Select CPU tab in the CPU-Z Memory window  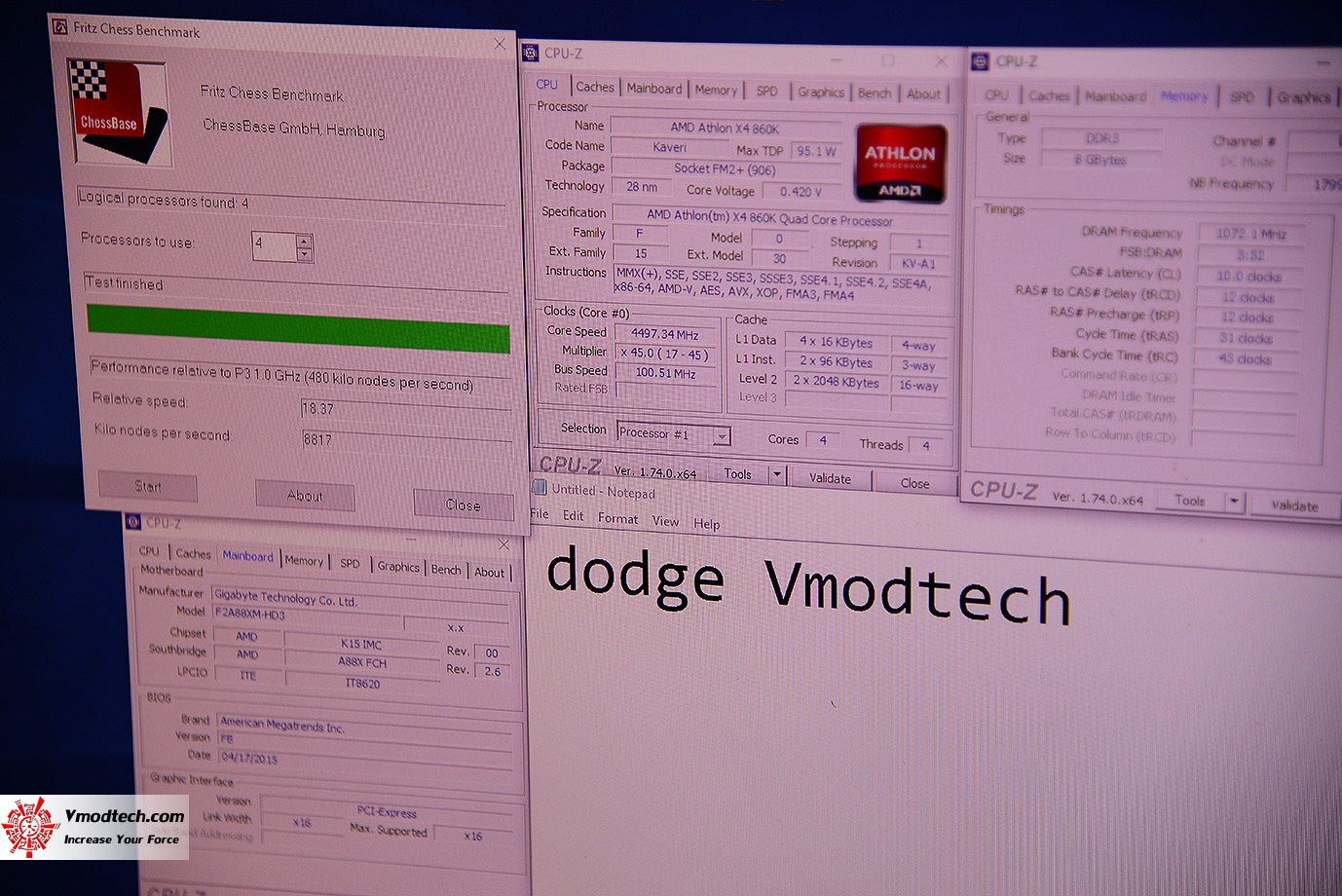point(996,94)
